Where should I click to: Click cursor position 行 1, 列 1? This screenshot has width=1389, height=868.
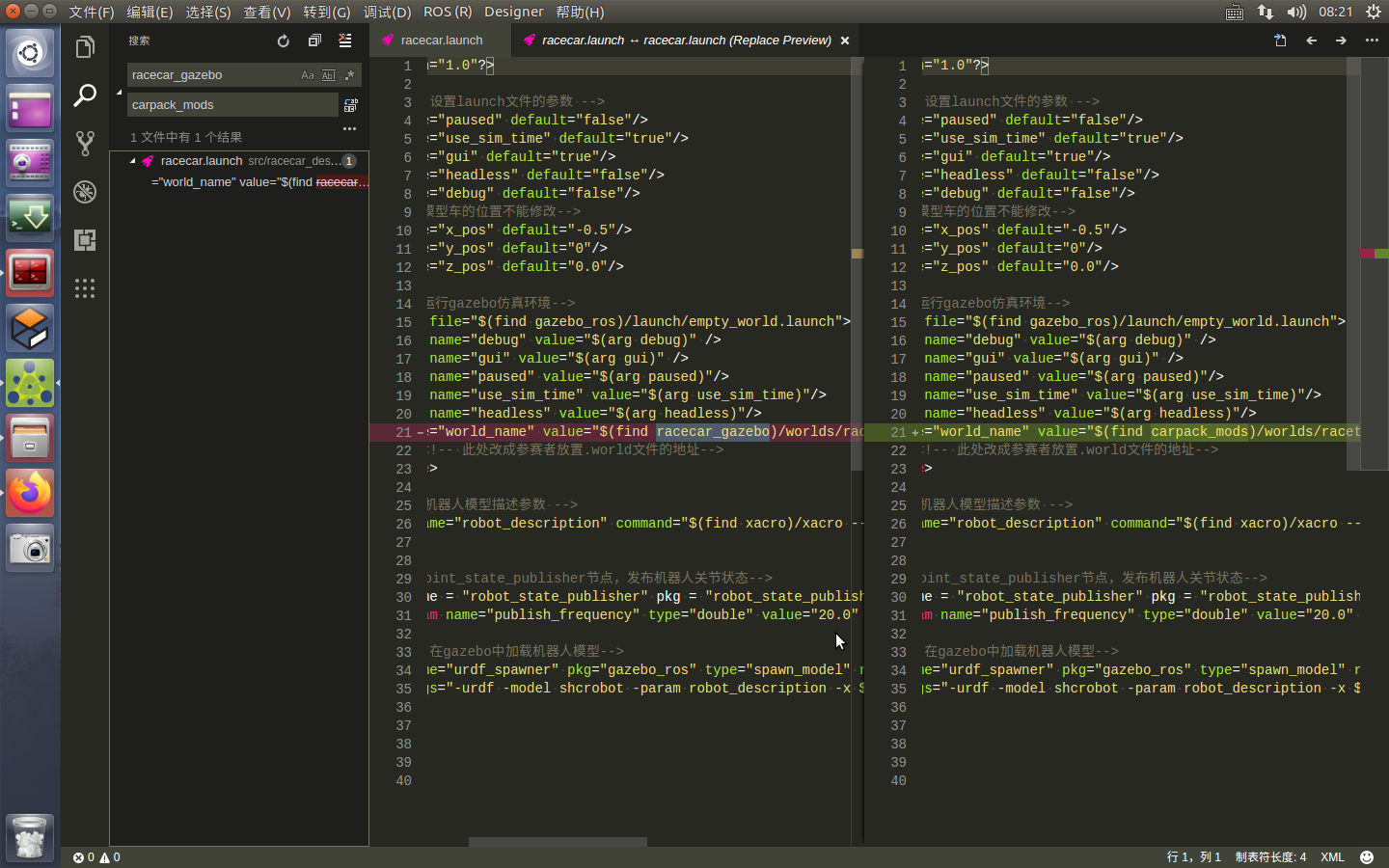1193,857
